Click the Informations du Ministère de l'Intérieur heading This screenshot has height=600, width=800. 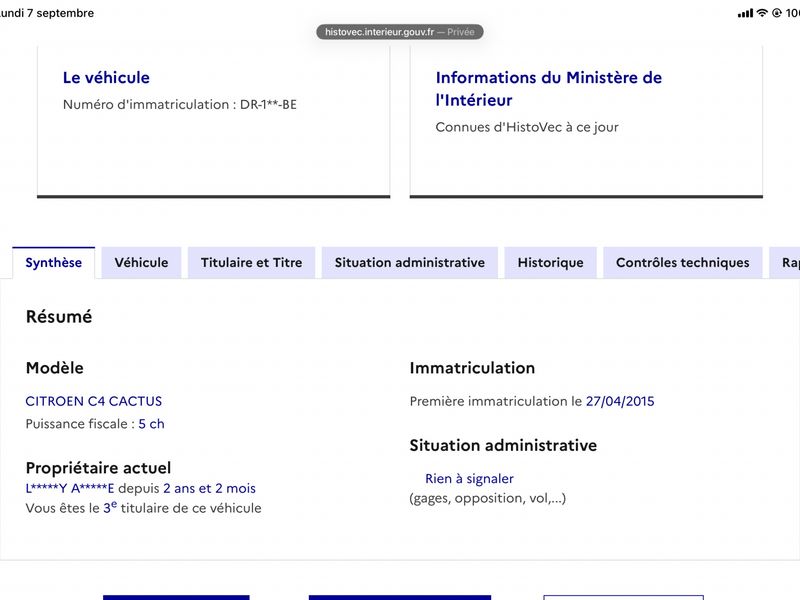[x=548, y=89]
